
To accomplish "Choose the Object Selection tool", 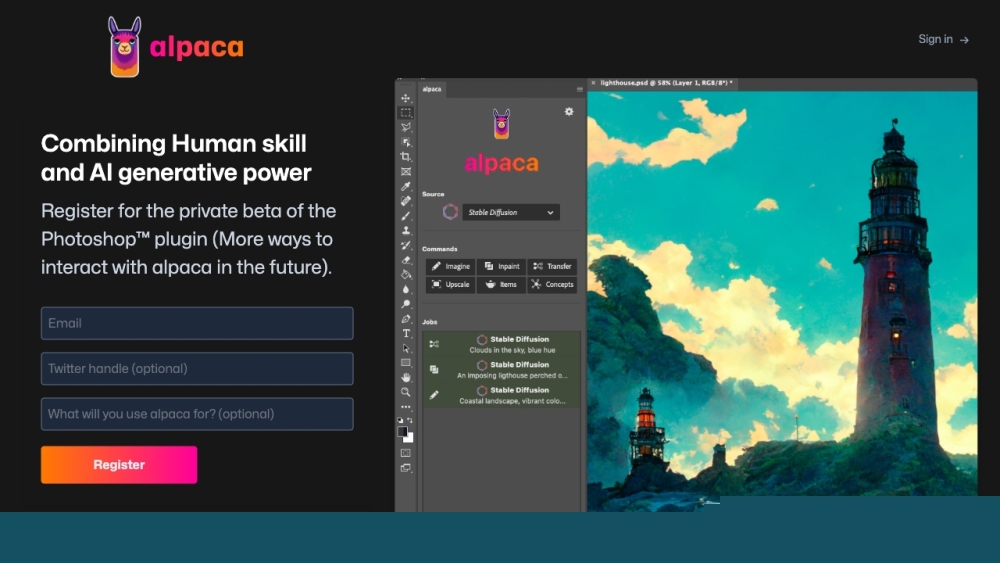I will (x=406, y=142).
